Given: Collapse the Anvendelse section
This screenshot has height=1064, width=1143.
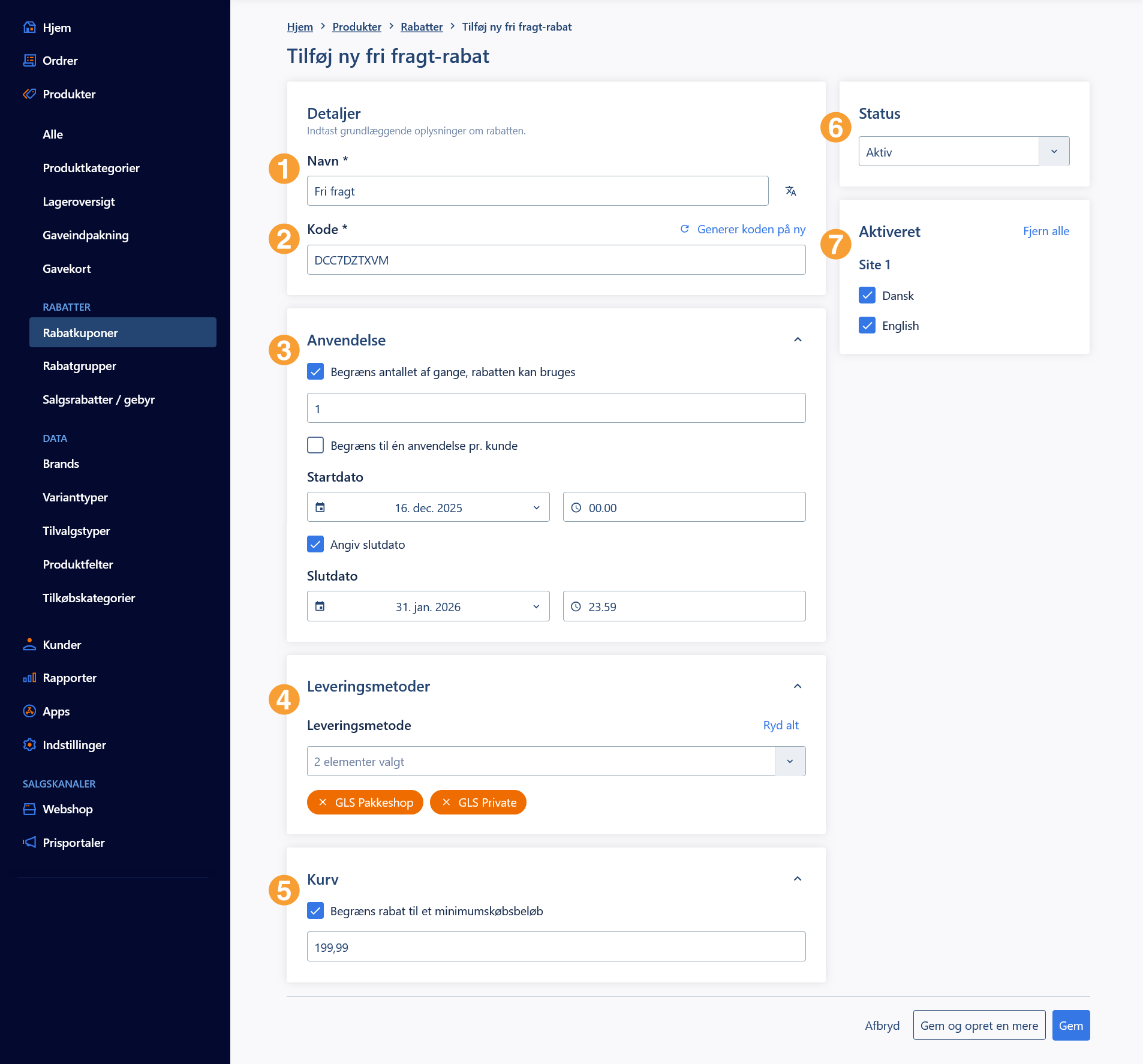Looking at the screenshot, I should (x=798, y=339).
